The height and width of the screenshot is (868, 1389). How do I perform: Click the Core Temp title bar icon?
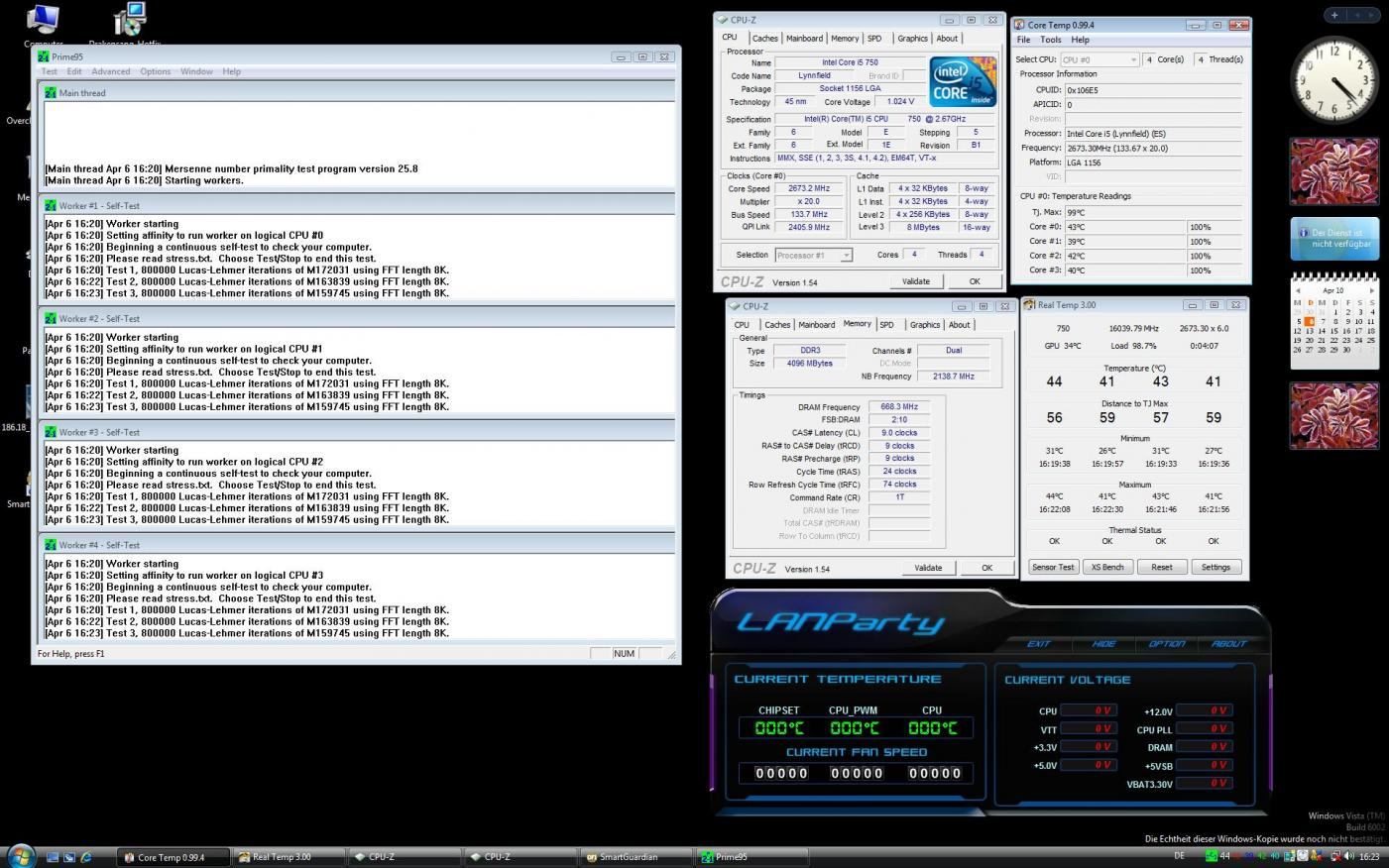pos(1019,25)
